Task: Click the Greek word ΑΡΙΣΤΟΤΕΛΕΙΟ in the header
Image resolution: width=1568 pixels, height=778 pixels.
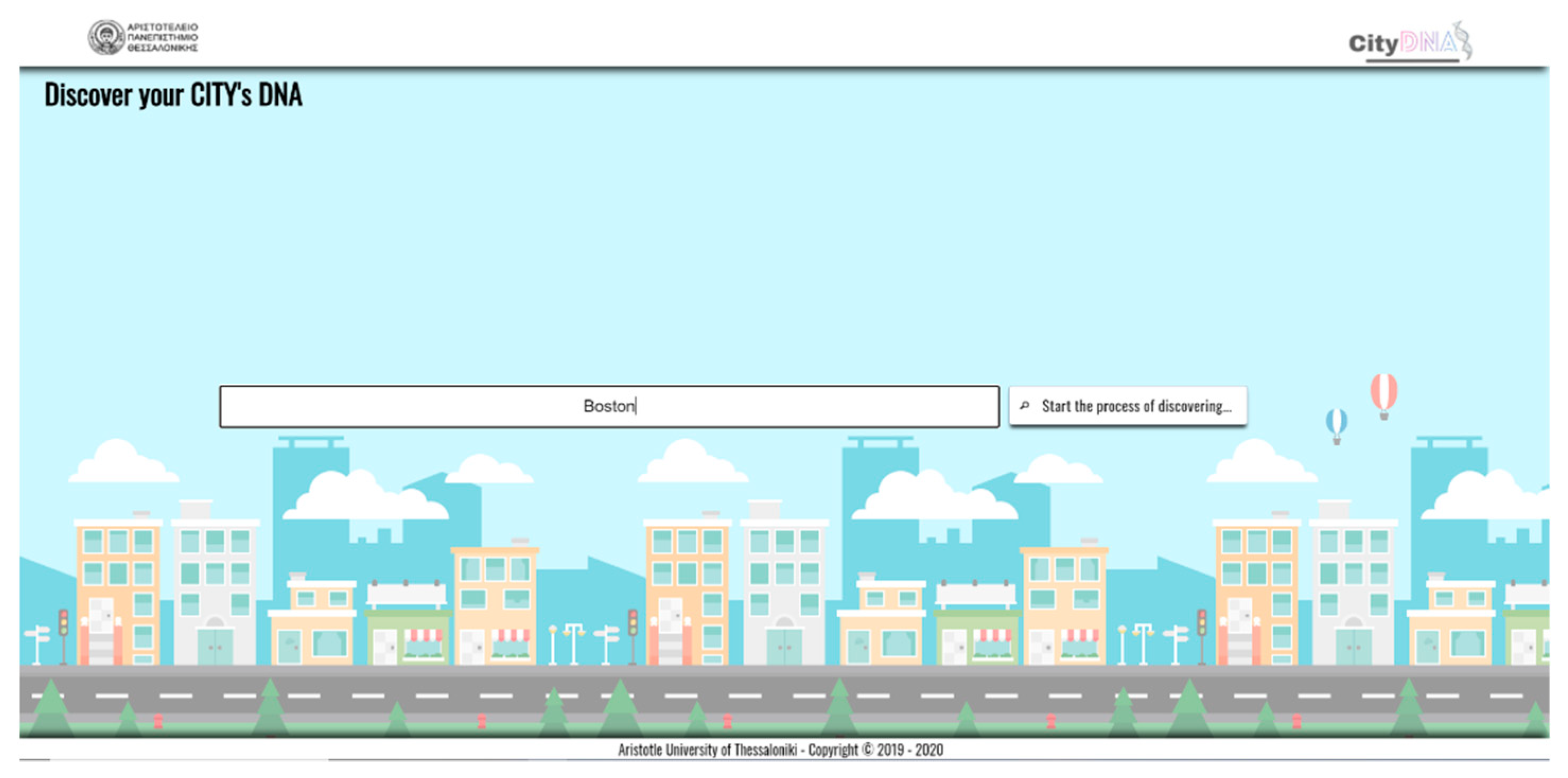Action: coord(162,28)
